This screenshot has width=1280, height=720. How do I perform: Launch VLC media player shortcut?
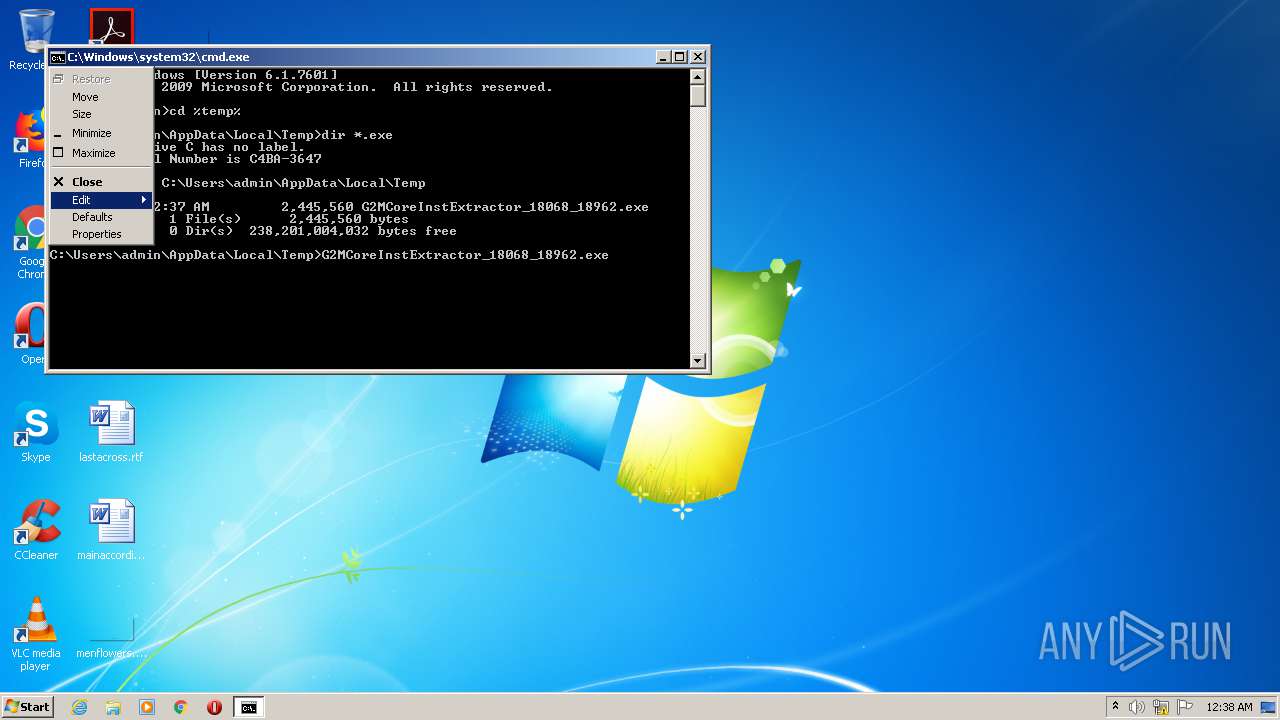[x=36, y=634]
